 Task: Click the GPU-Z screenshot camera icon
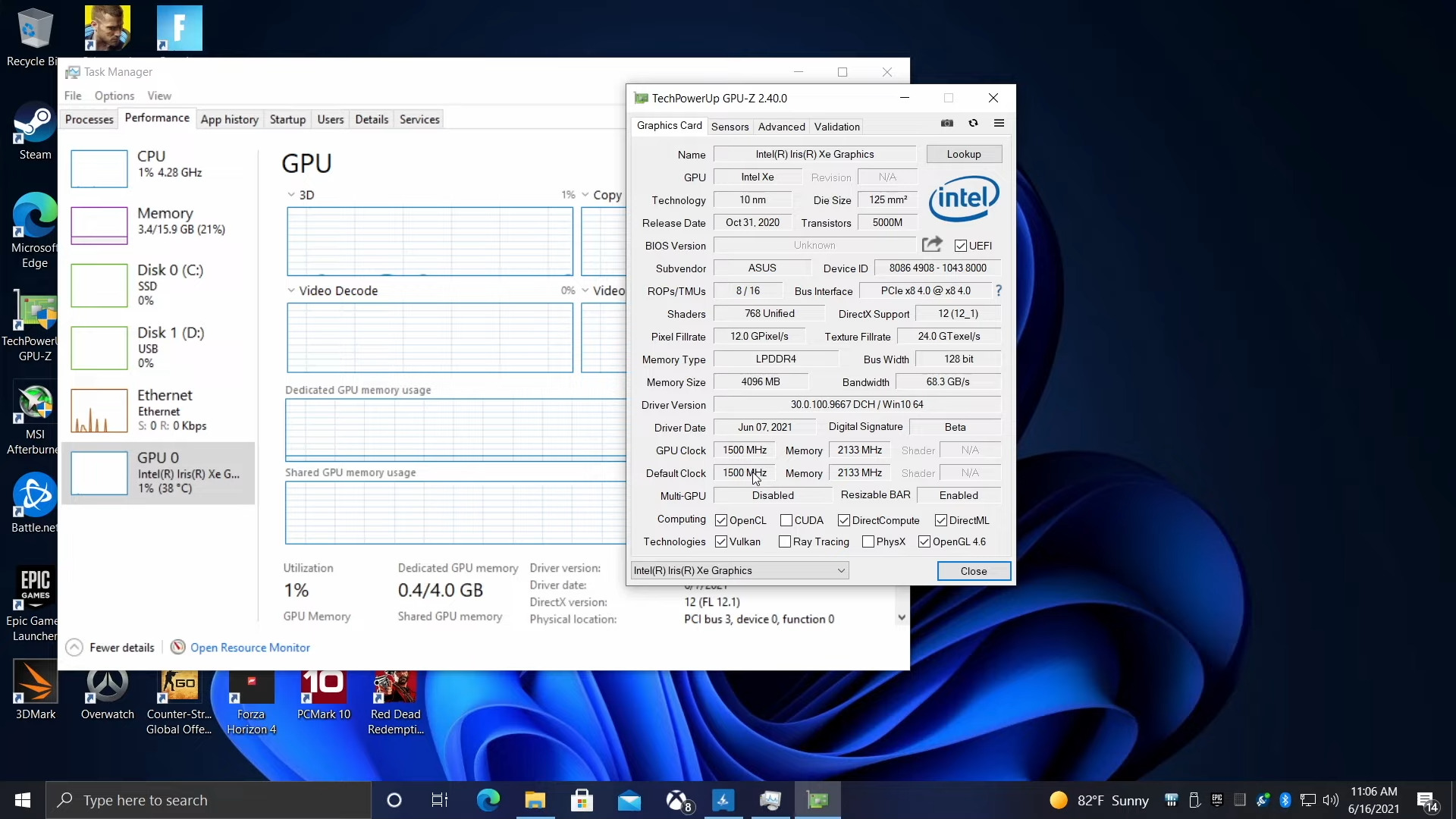[x=947, y=123]
